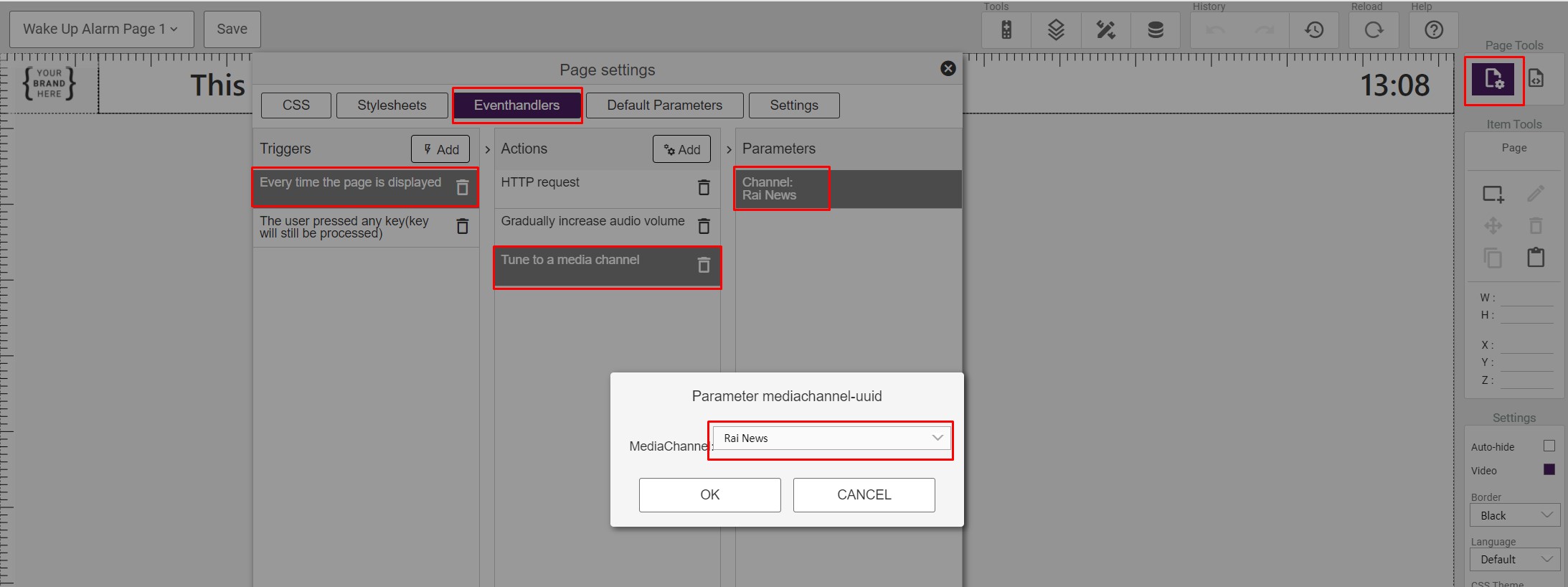Open the Wake Up Alarm Page 1 dropdown
Viewport: 1568px width, 587px height.
[101, 29]
